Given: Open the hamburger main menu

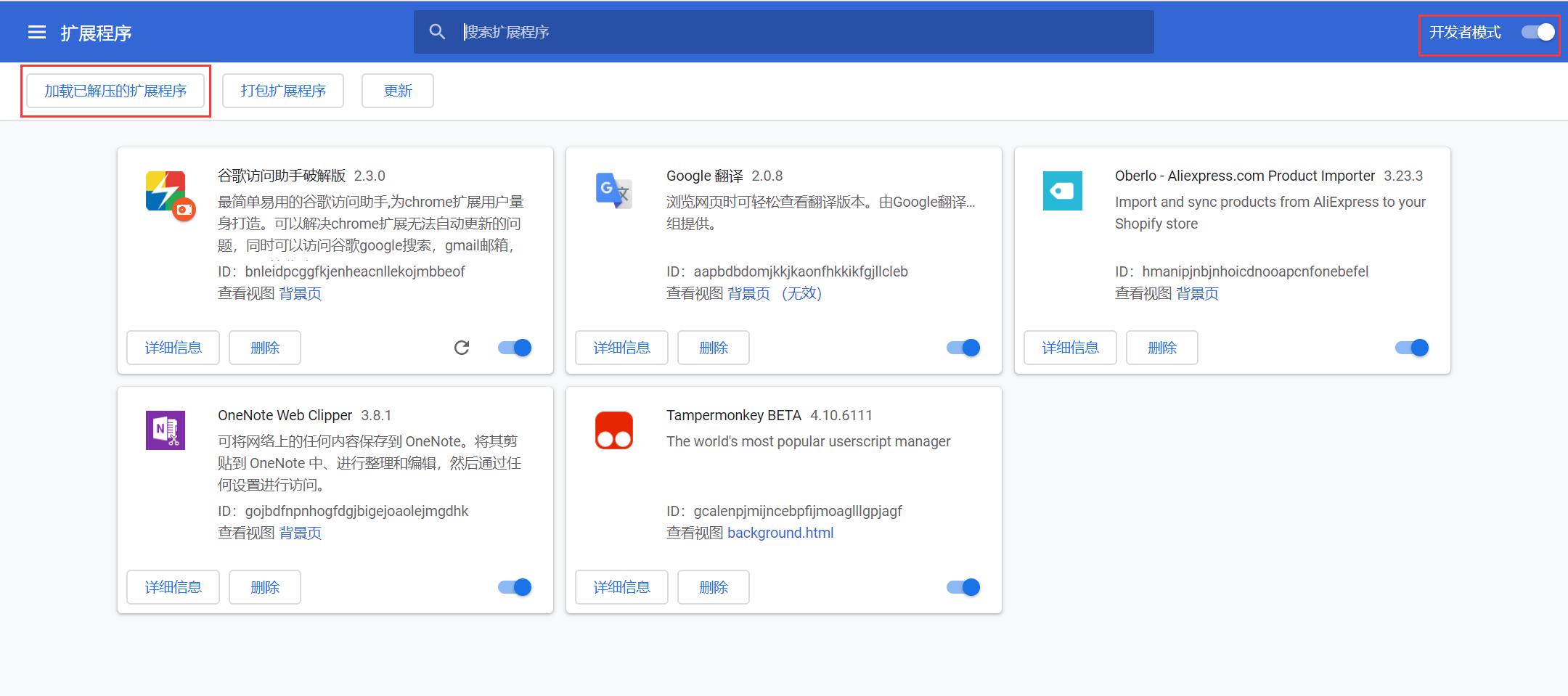Looking at the screenshot, I should coord(37,32).
